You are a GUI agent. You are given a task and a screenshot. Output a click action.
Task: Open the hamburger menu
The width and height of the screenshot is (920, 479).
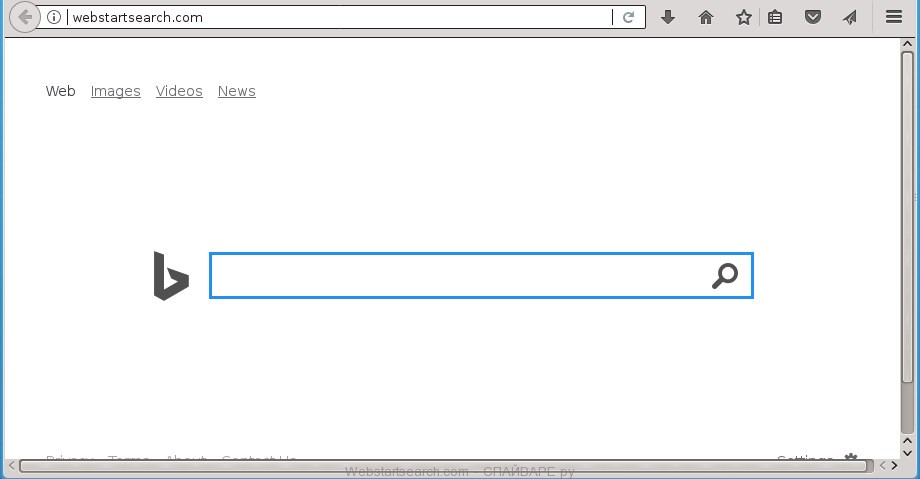point(894,17)
